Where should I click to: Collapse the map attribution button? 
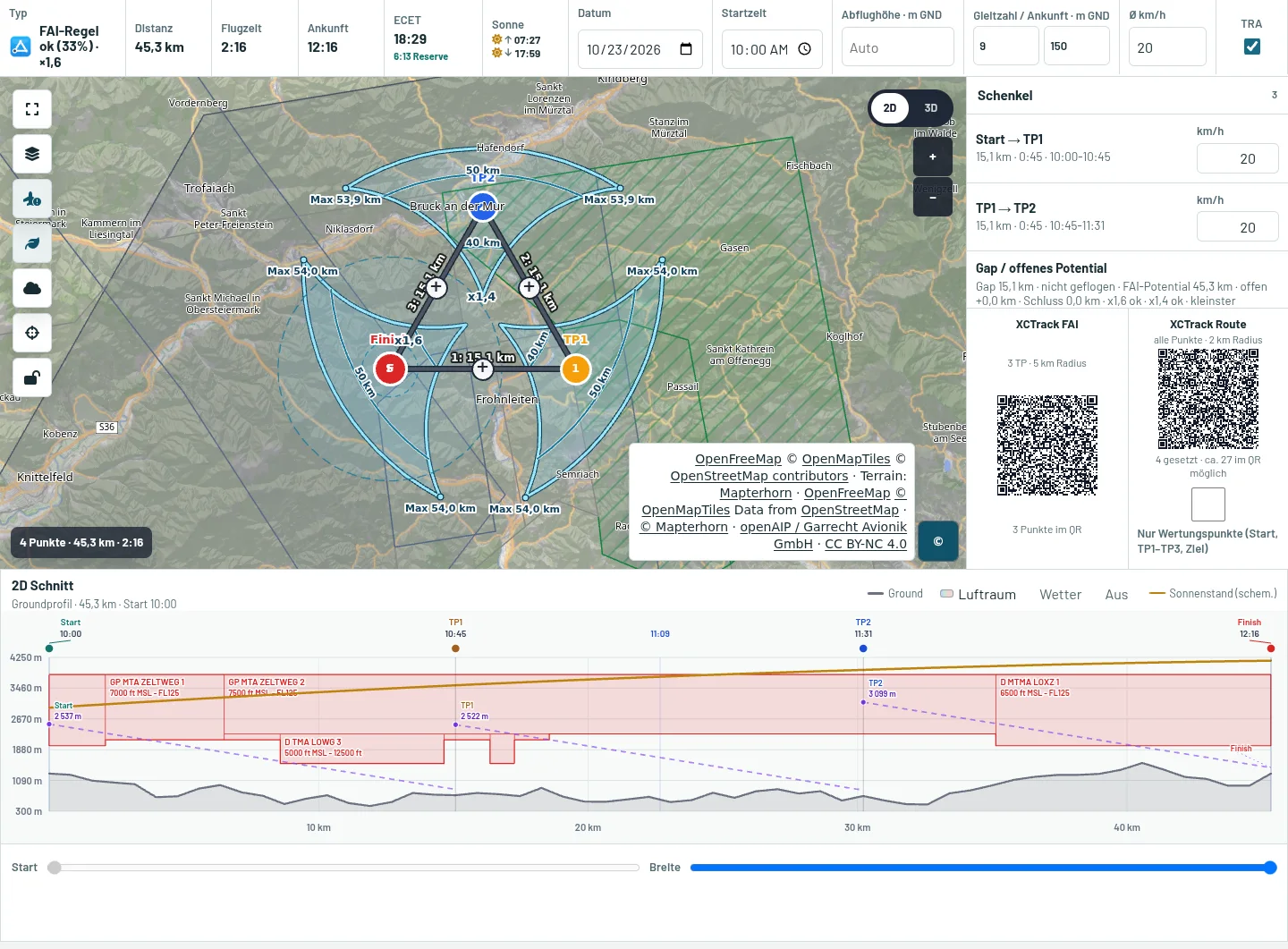[x=938, y=541]
